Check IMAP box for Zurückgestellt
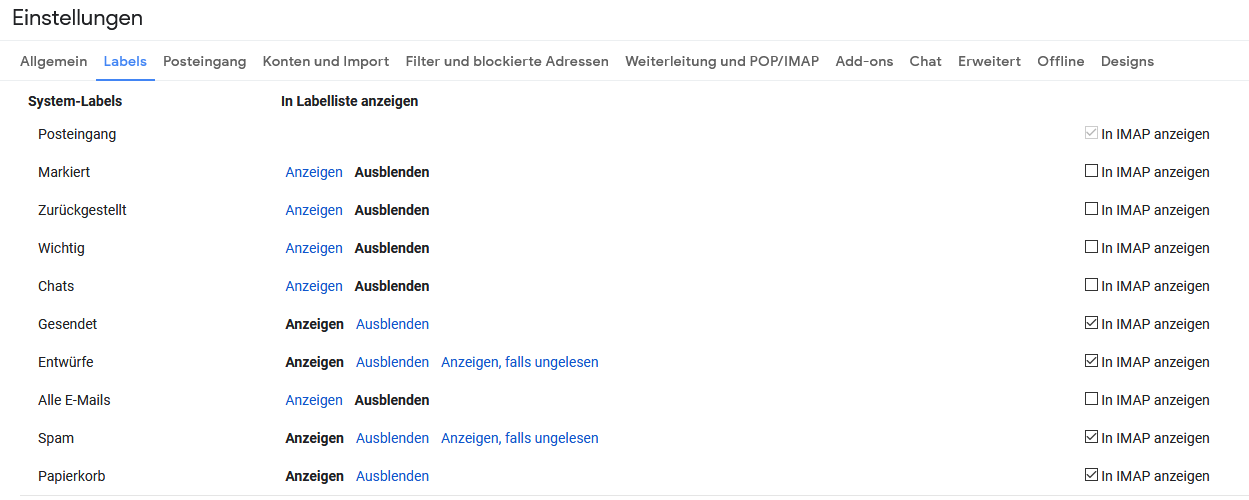 coord(1091,209)
